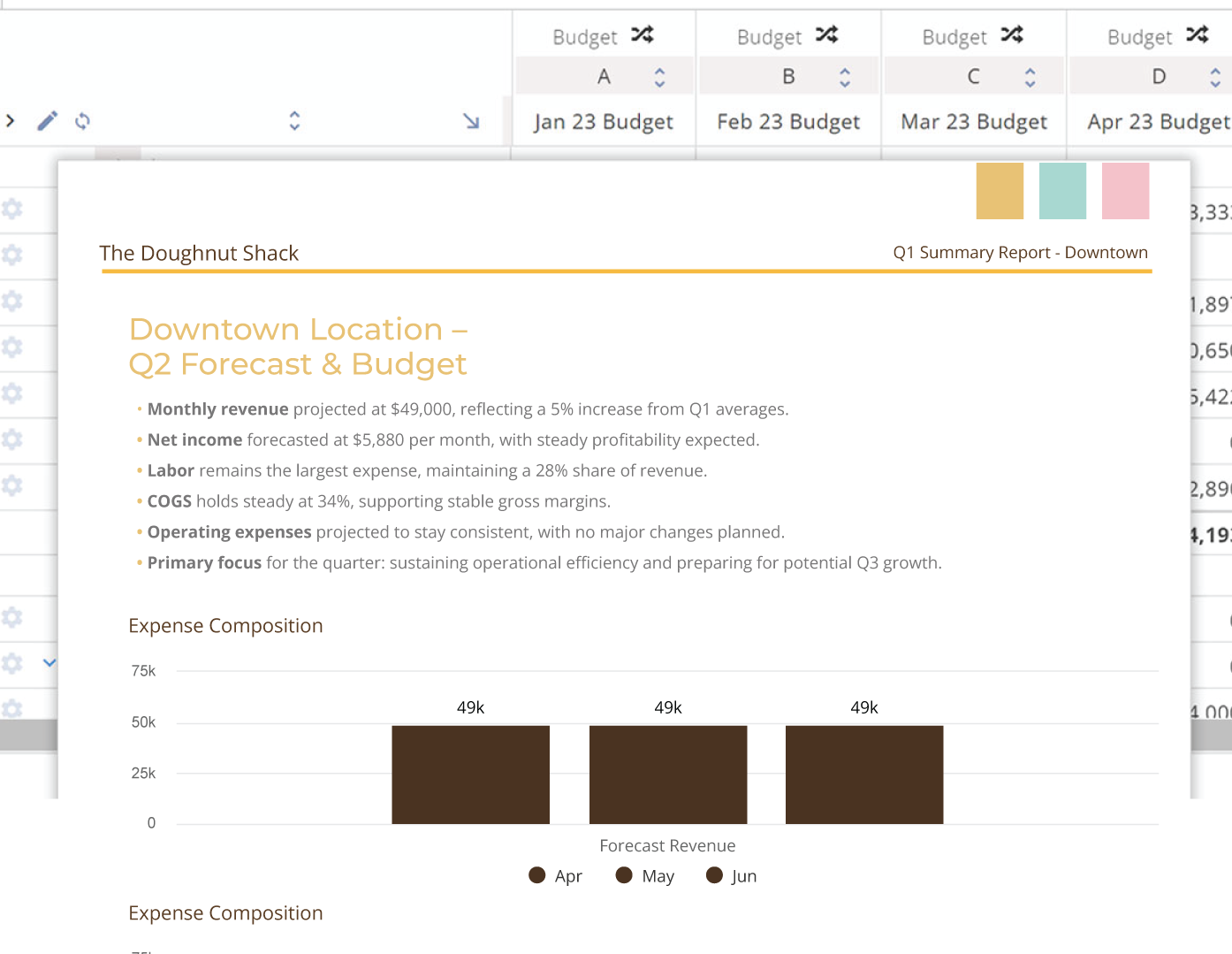This screenshot has width=1232, height=954.
Task: Select the Feb 23 Budget column header
Action: [x=788, y=122]
